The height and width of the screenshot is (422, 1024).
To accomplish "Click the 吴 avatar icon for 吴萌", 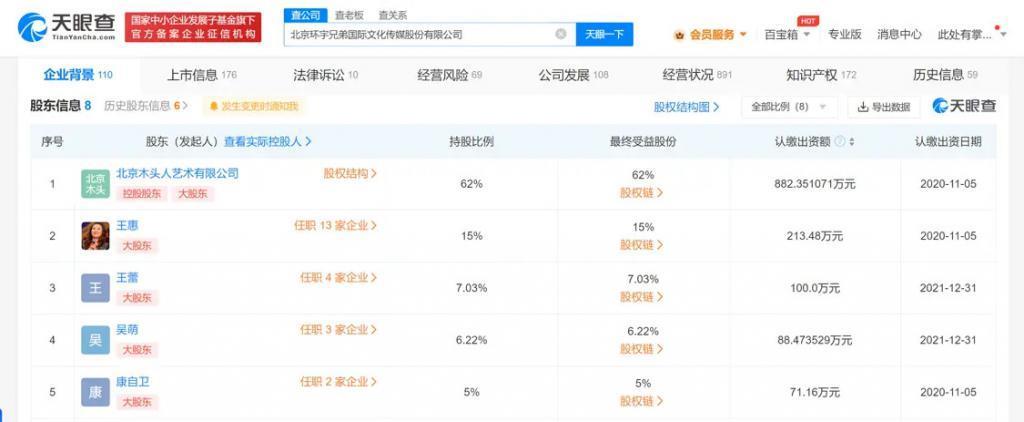I will 95,340.
